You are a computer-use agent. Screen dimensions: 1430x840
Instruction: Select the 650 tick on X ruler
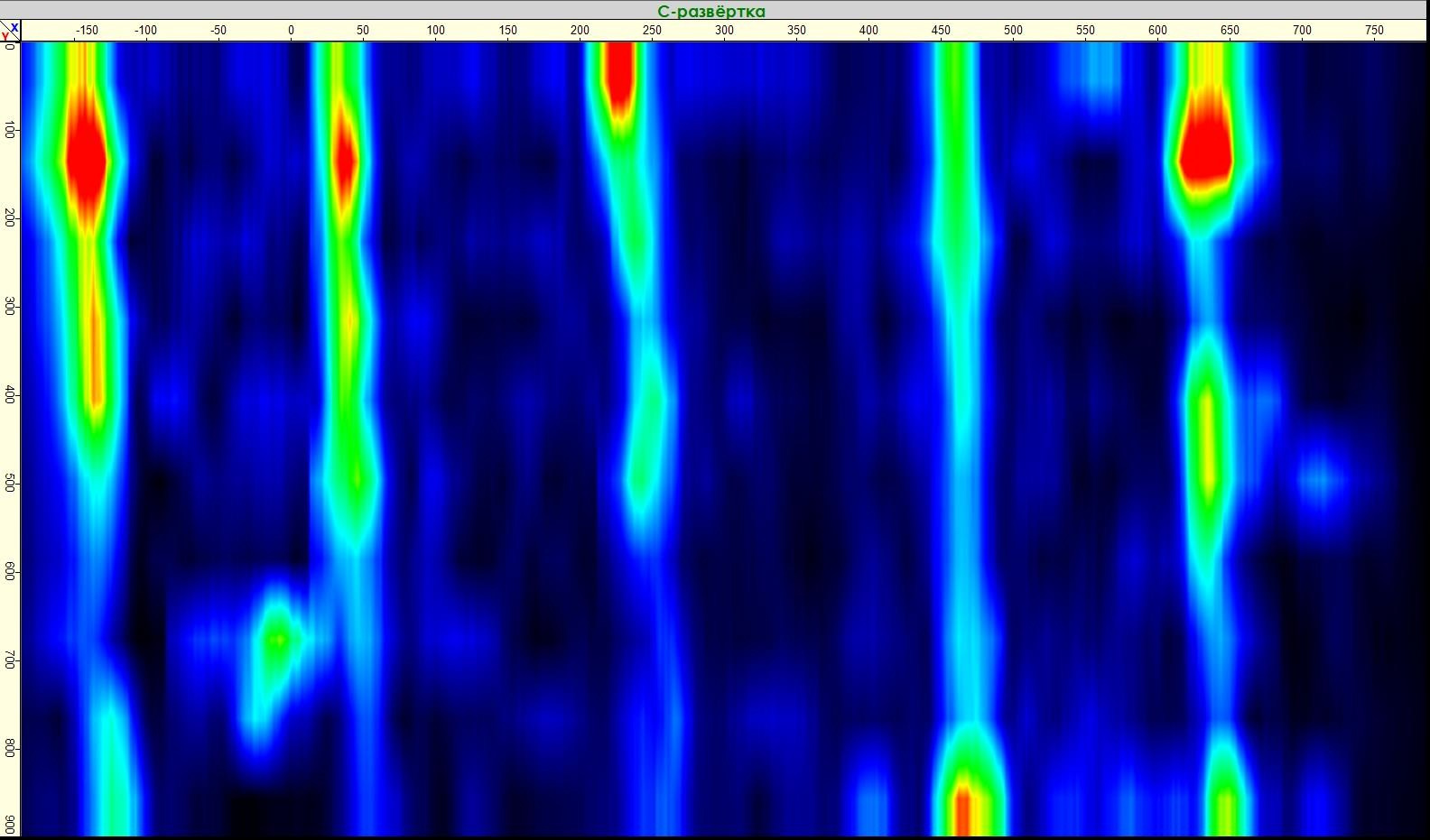pos(1230,31)
